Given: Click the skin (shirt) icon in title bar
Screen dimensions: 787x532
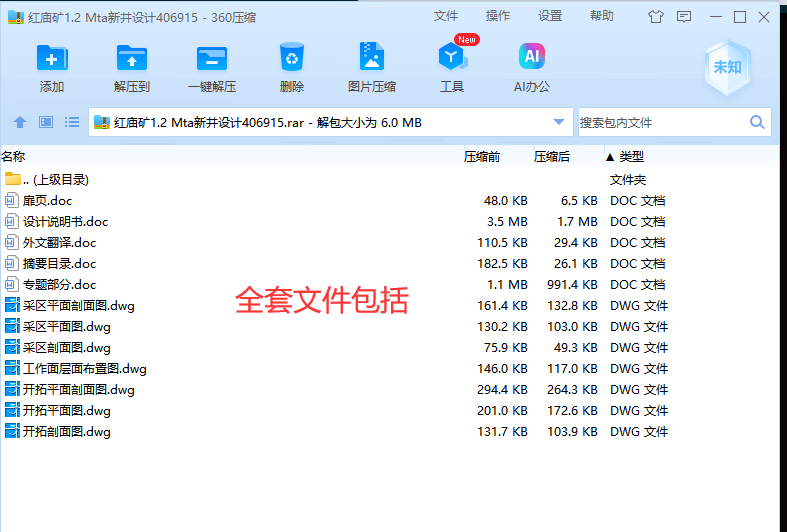Looking at the screenshot, I should 655,17.
